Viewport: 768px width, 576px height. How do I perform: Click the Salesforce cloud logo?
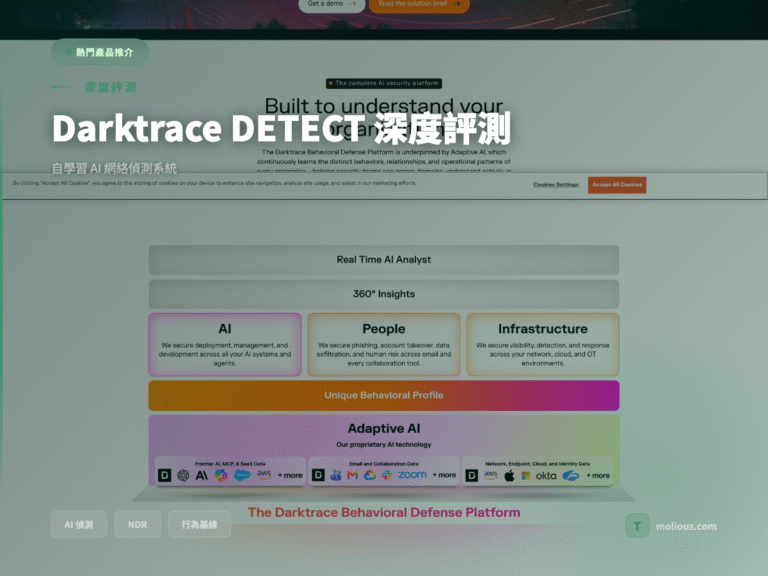click(242, 475)
